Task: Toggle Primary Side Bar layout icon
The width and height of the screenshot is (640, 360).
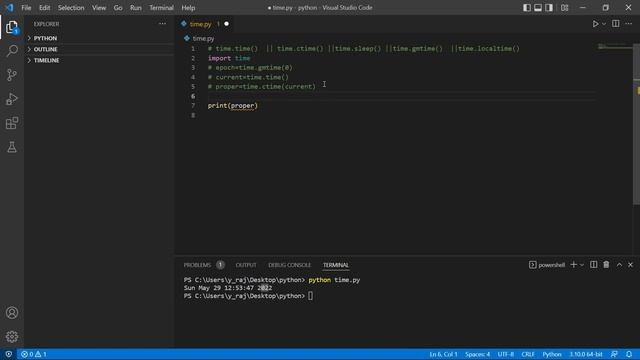Action: 527,8
